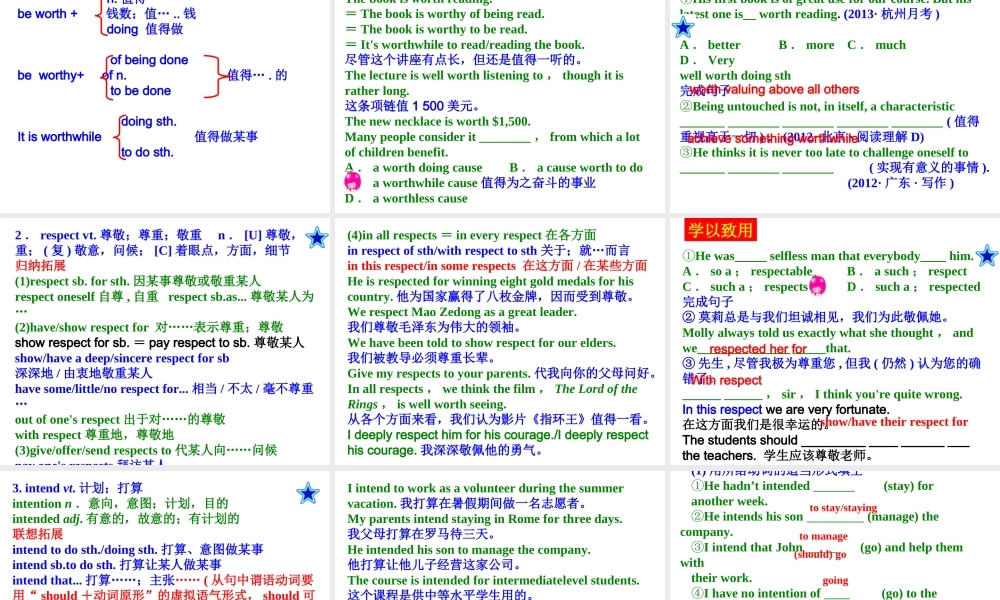Click the text 'be worthy+'

[50, 75]
